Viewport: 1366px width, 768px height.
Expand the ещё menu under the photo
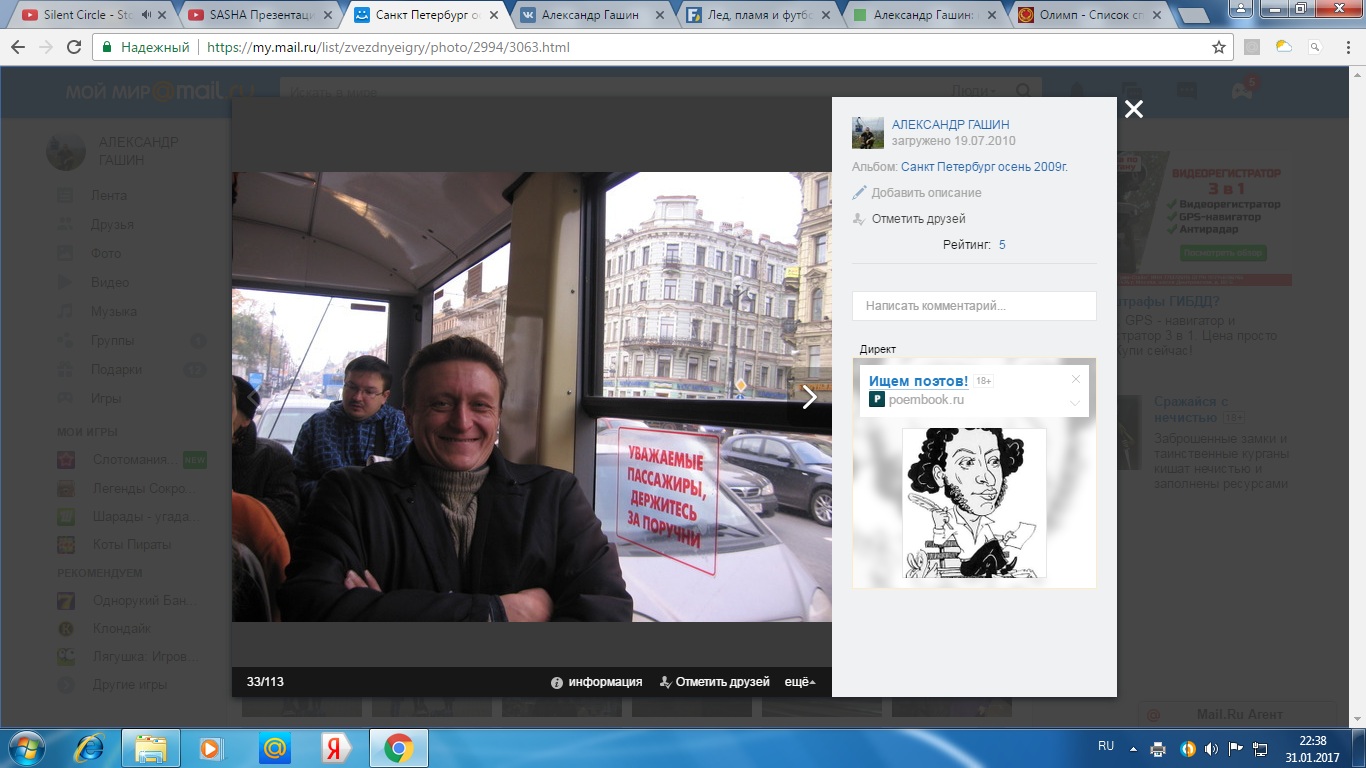pos(800,682)
